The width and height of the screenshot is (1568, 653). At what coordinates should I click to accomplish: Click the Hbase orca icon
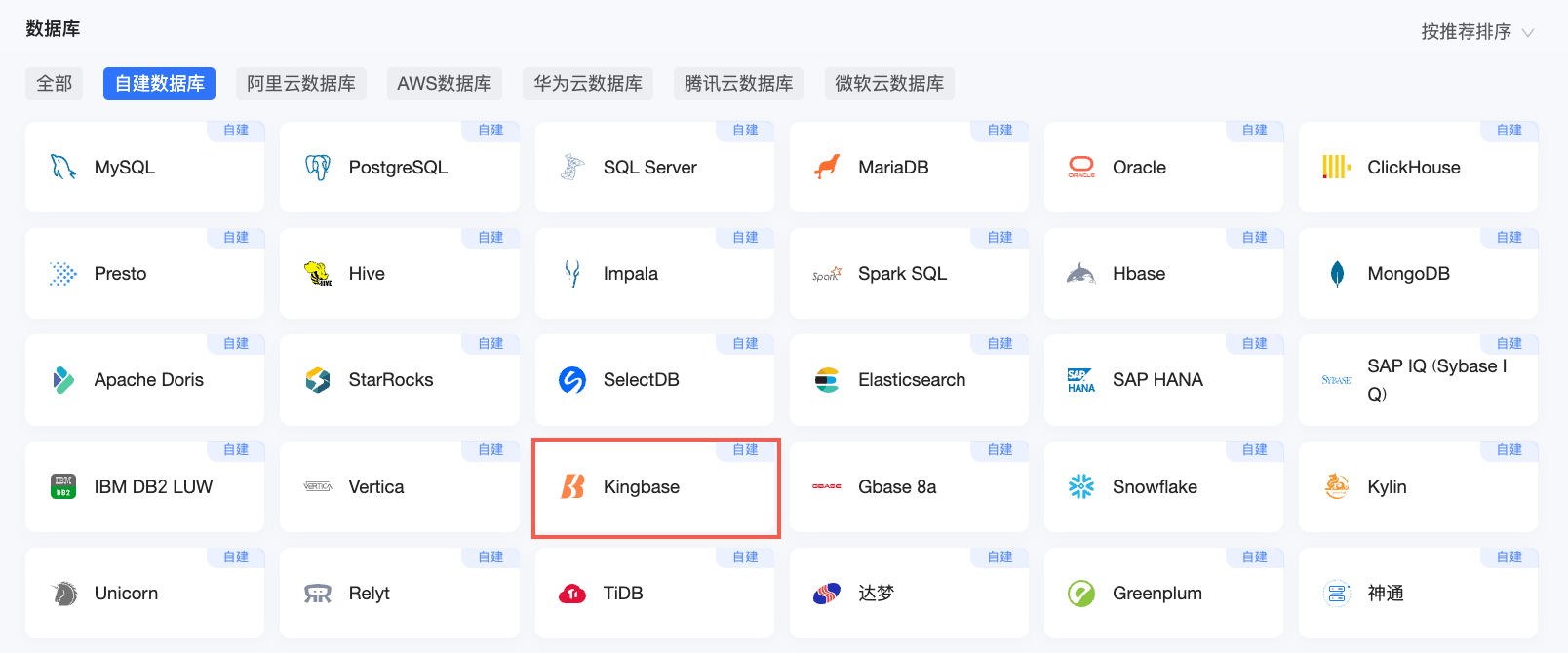tap(1081, 274)
